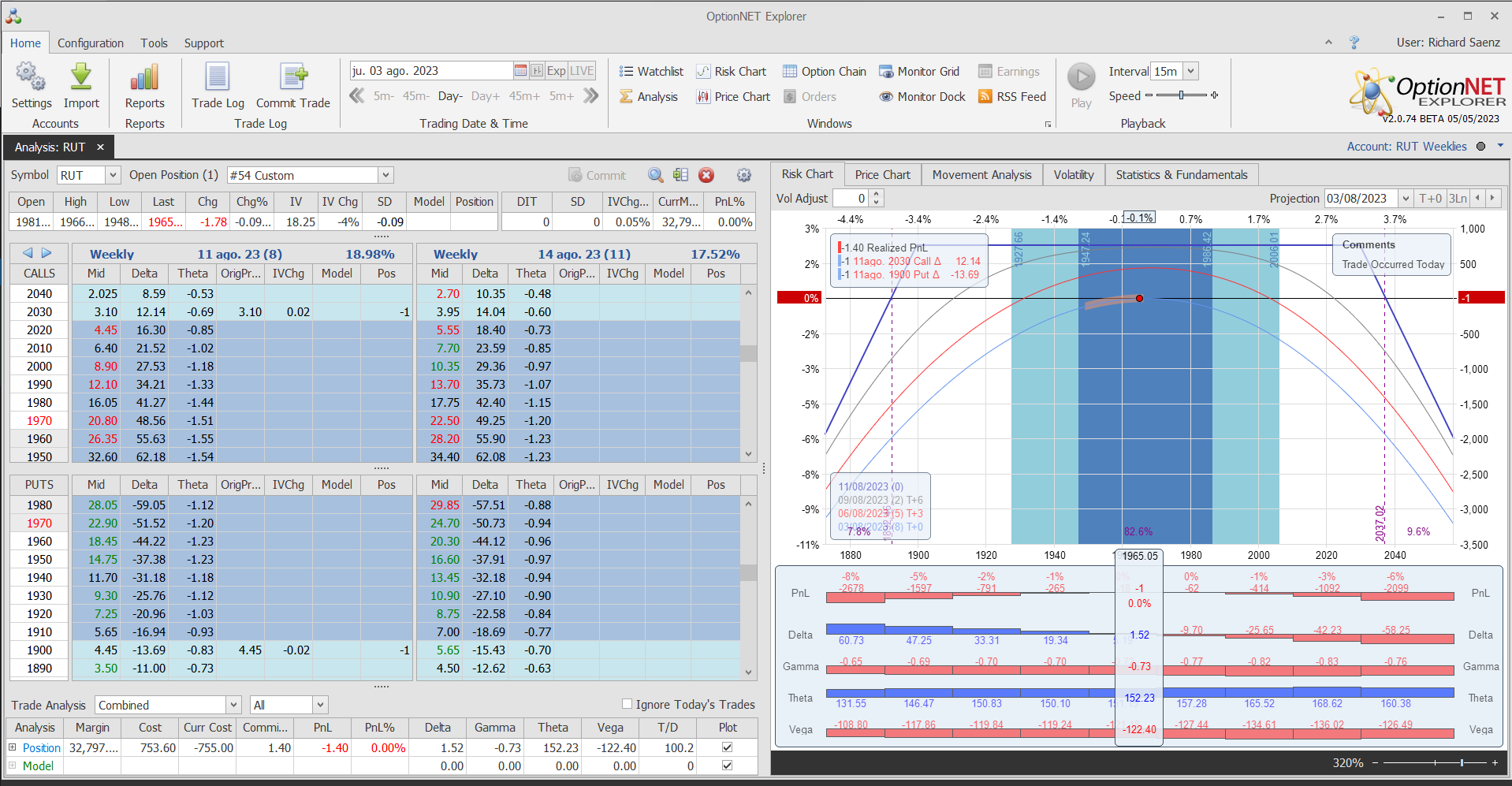Open the RSS Feed window

click(x=1012, y=97)
